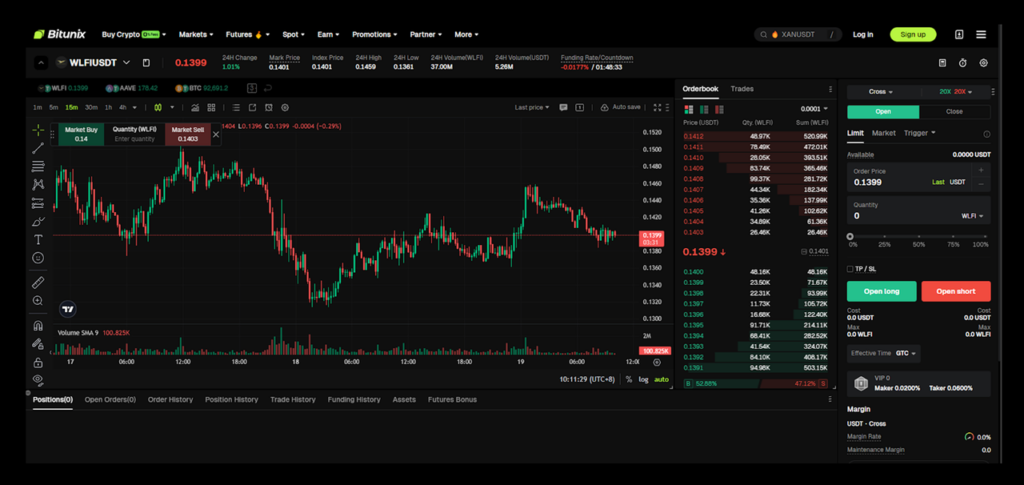
Task: Toggle lock all drawing tools
Action: [38, 362]
